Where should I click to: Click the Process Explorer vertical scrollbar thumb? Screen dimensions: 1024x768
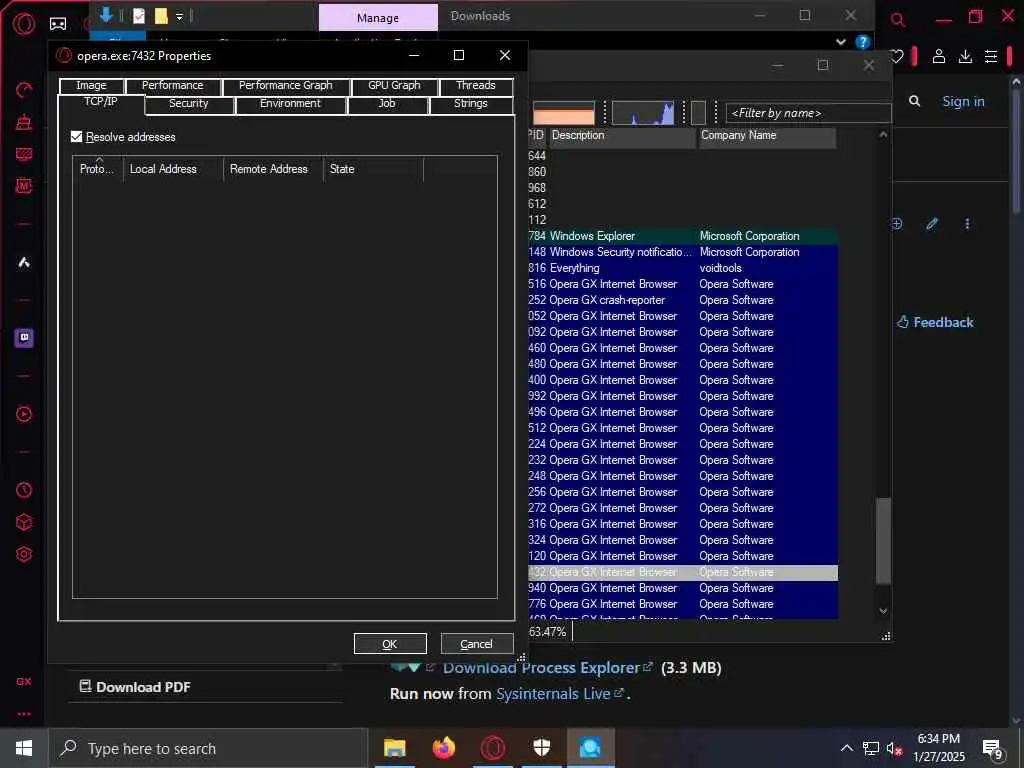coord(883,541)
